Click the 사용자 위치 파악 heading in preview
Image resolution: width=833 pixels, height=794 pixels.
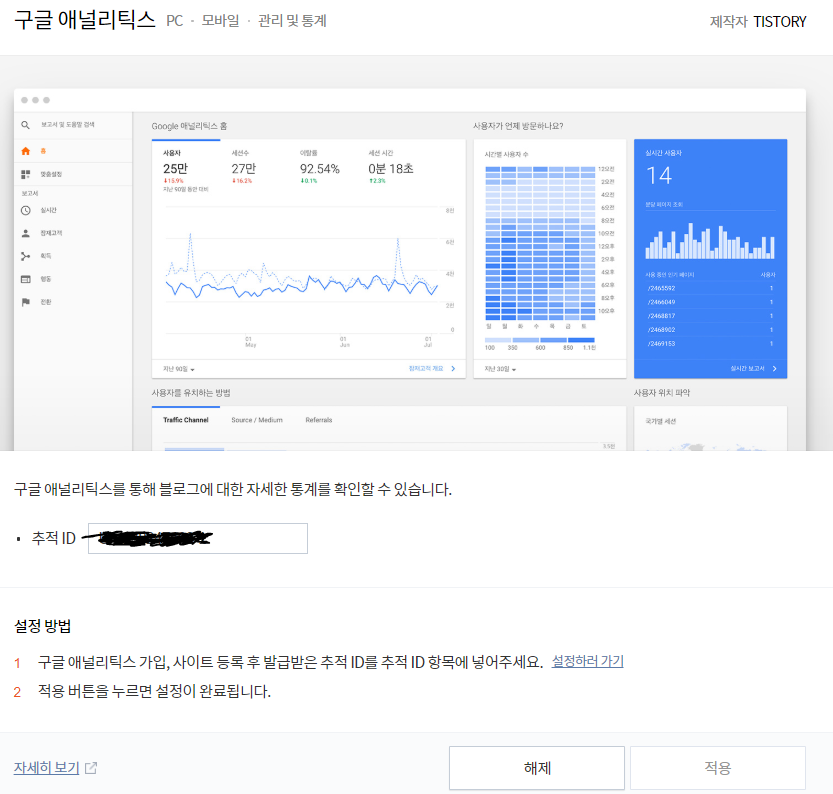pyautogui.click(x=661, y=393)
